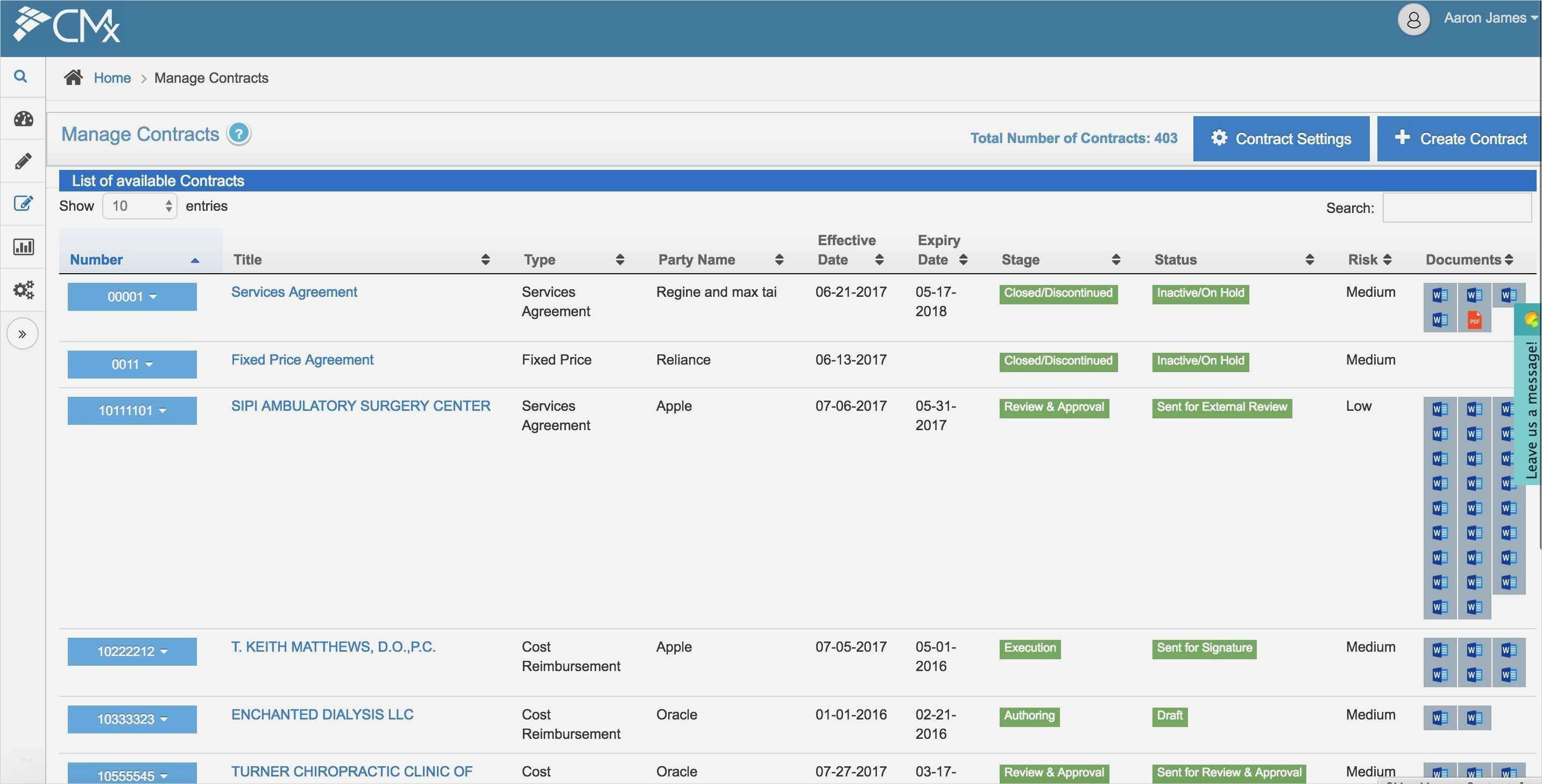The height and width of the screenshot is (784, 1542).
Task: Select the dashboard icon in the sidebar
Action: point(22,118)
